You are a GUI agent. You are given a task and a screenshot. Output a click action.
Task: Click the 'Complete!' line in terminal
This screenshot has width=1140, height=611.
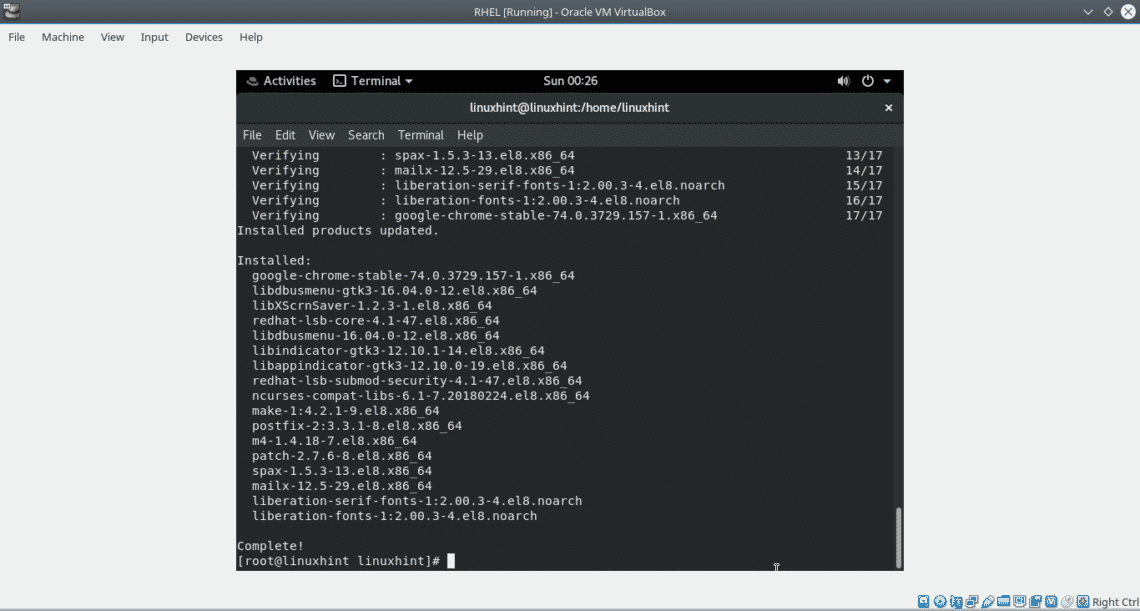270,546
